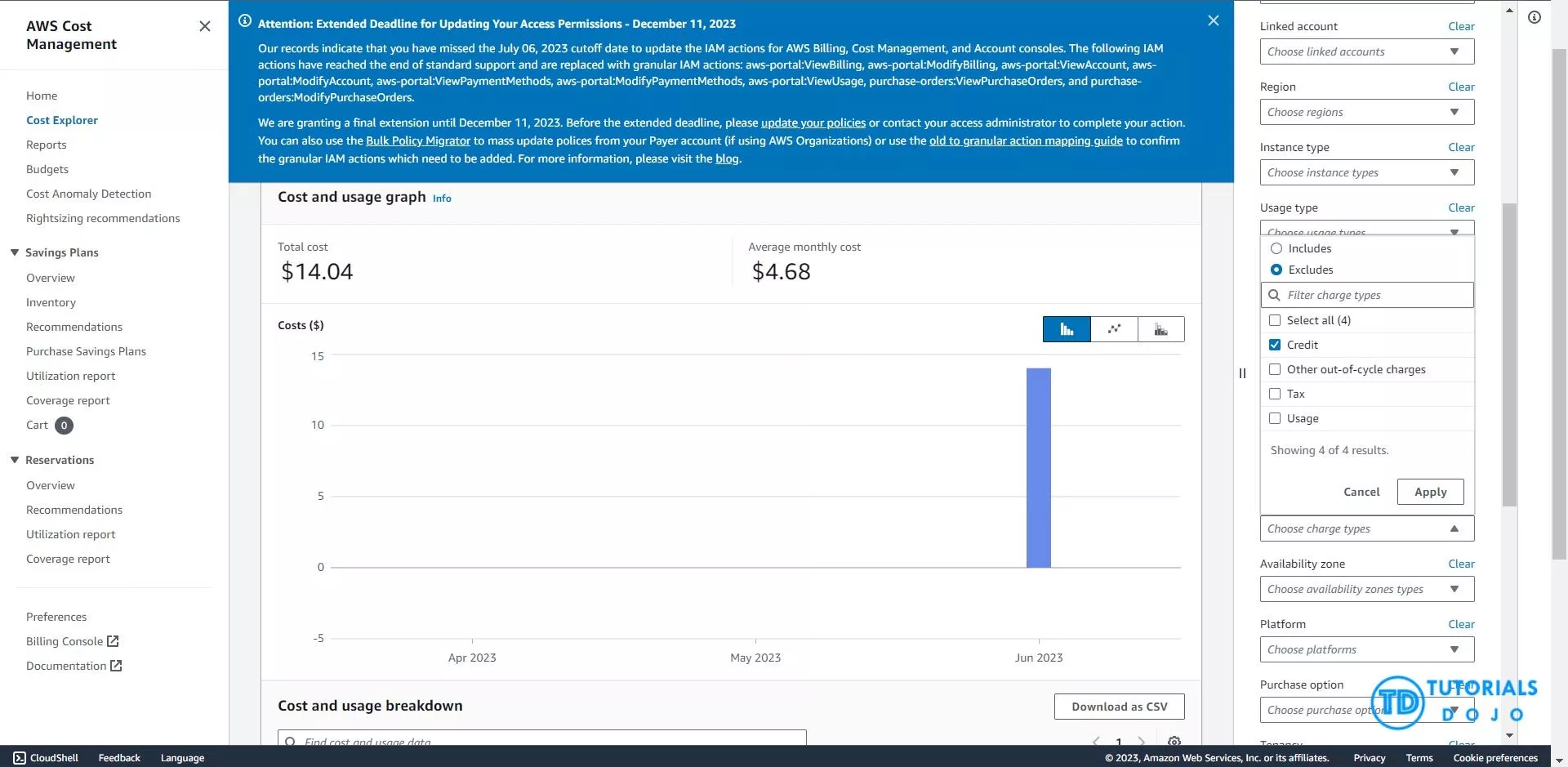
Task: Focus the Filter charge types field
Action: (x=1367, y=295)
